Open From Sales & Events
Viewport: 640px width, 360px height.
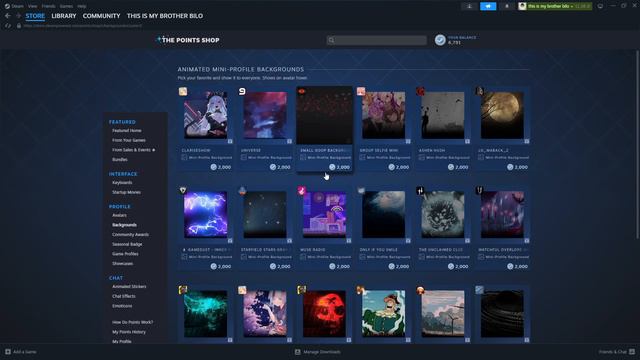[x=131, y=150]
